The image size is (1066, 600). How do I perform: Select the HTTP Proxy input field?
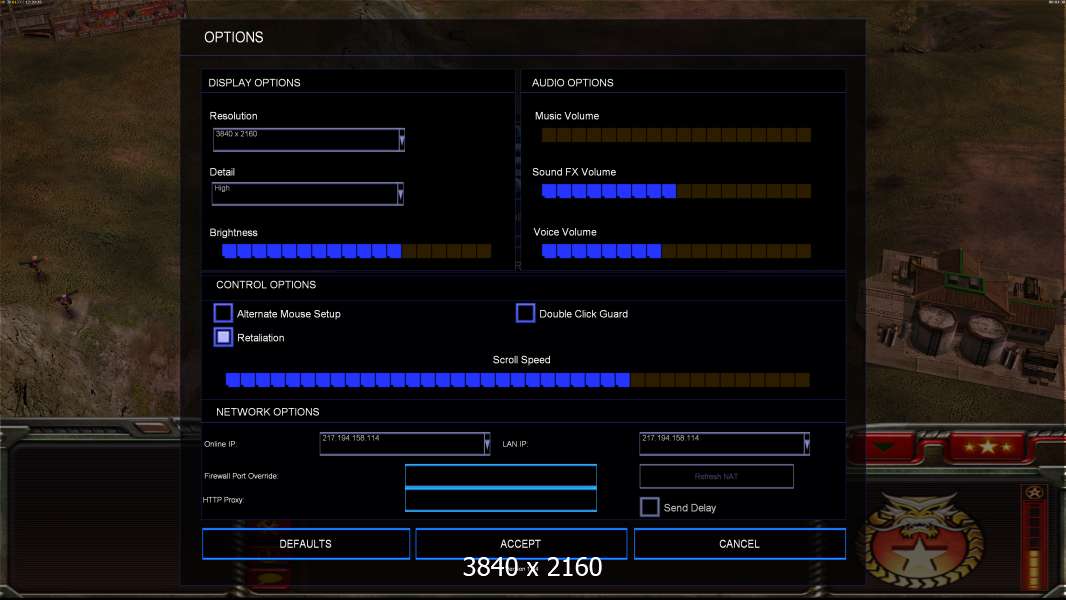(x=500, y=500)
